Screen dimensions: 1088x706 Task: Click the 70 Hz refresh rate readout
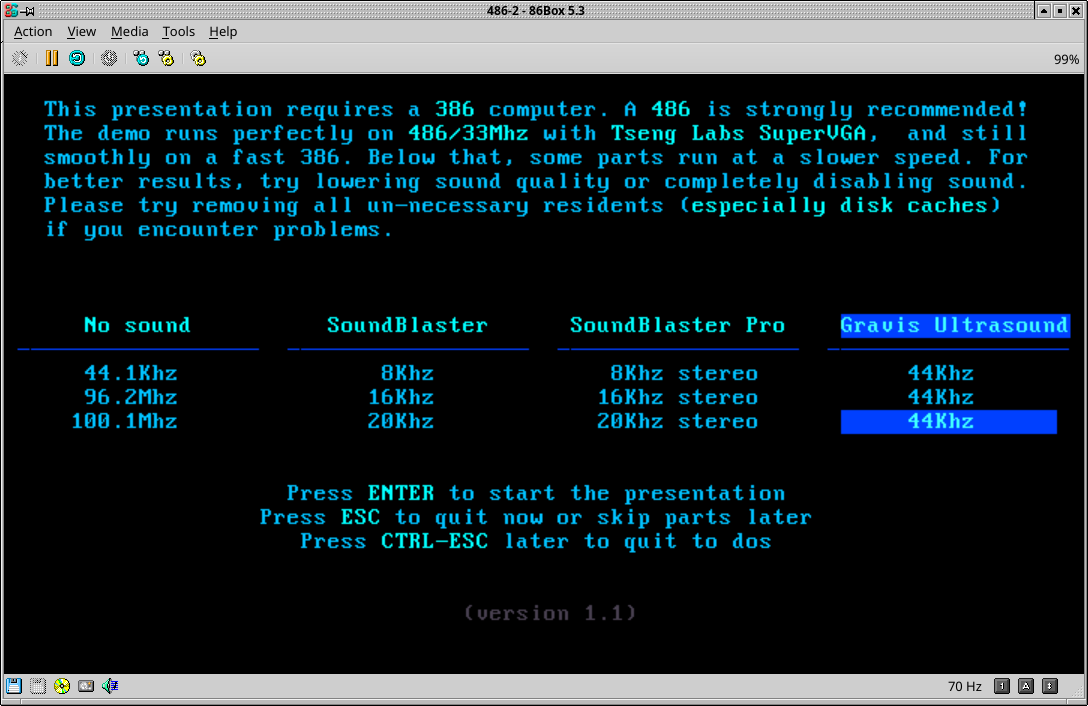point(964,687)
